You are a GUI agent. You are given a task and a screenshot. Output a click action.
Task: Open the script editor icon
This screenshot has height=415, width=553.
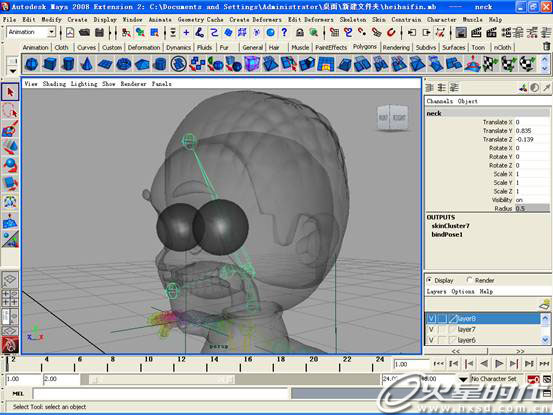pyautogui.click(x=547, y=393)
